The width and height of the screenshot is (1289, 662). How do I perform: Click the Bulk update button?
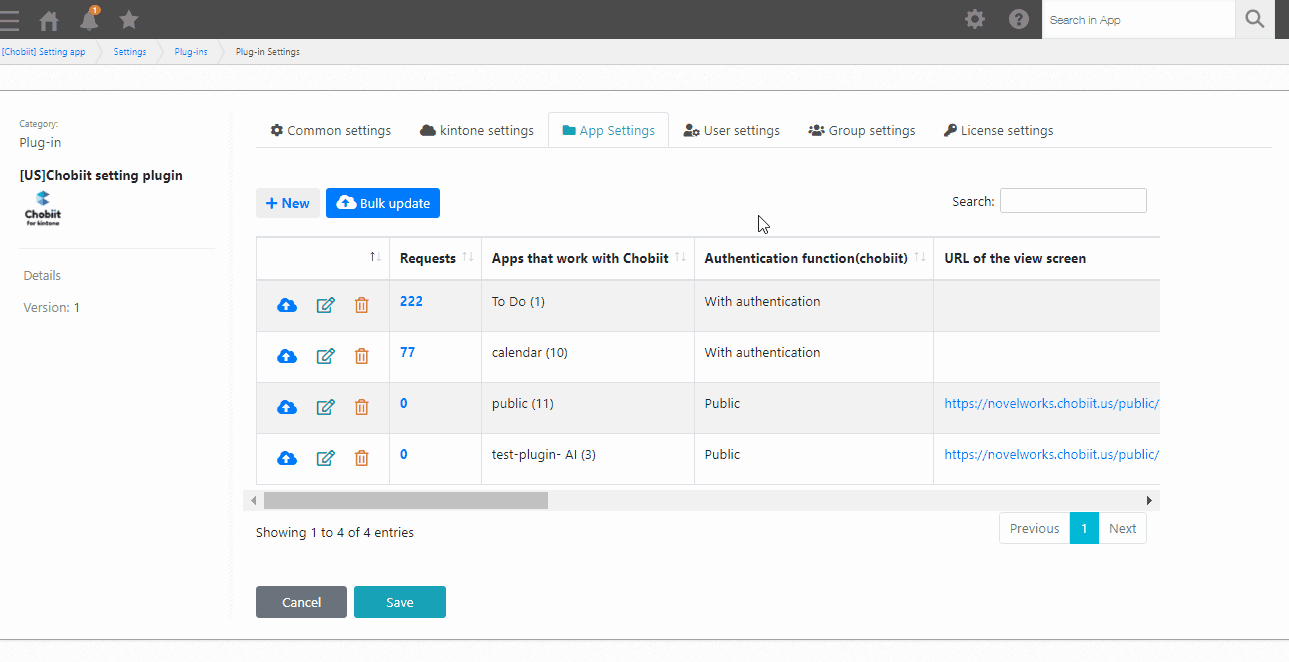pyautogui.click(x=383, y=203)
